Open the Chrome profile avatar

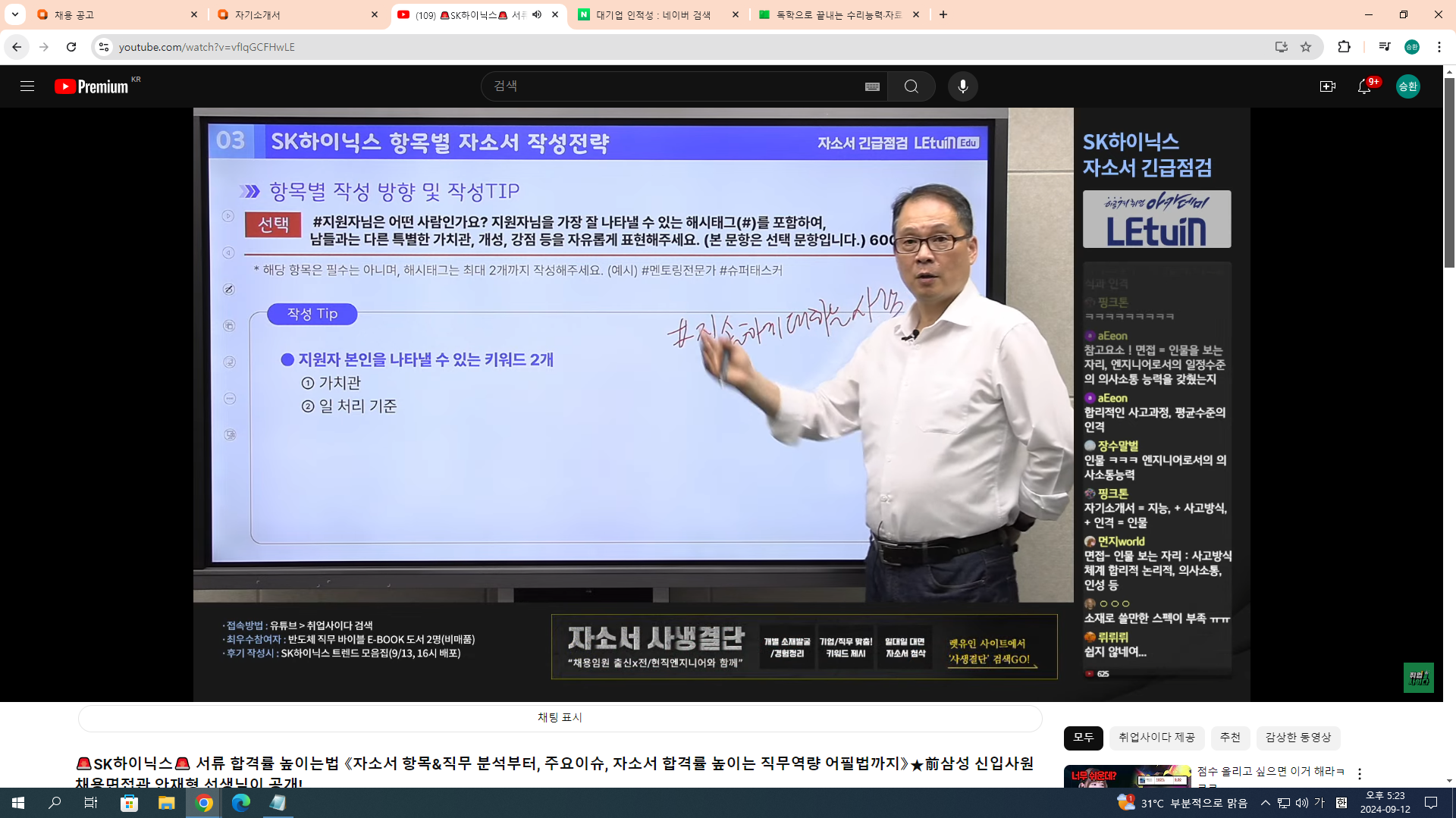1411,47
